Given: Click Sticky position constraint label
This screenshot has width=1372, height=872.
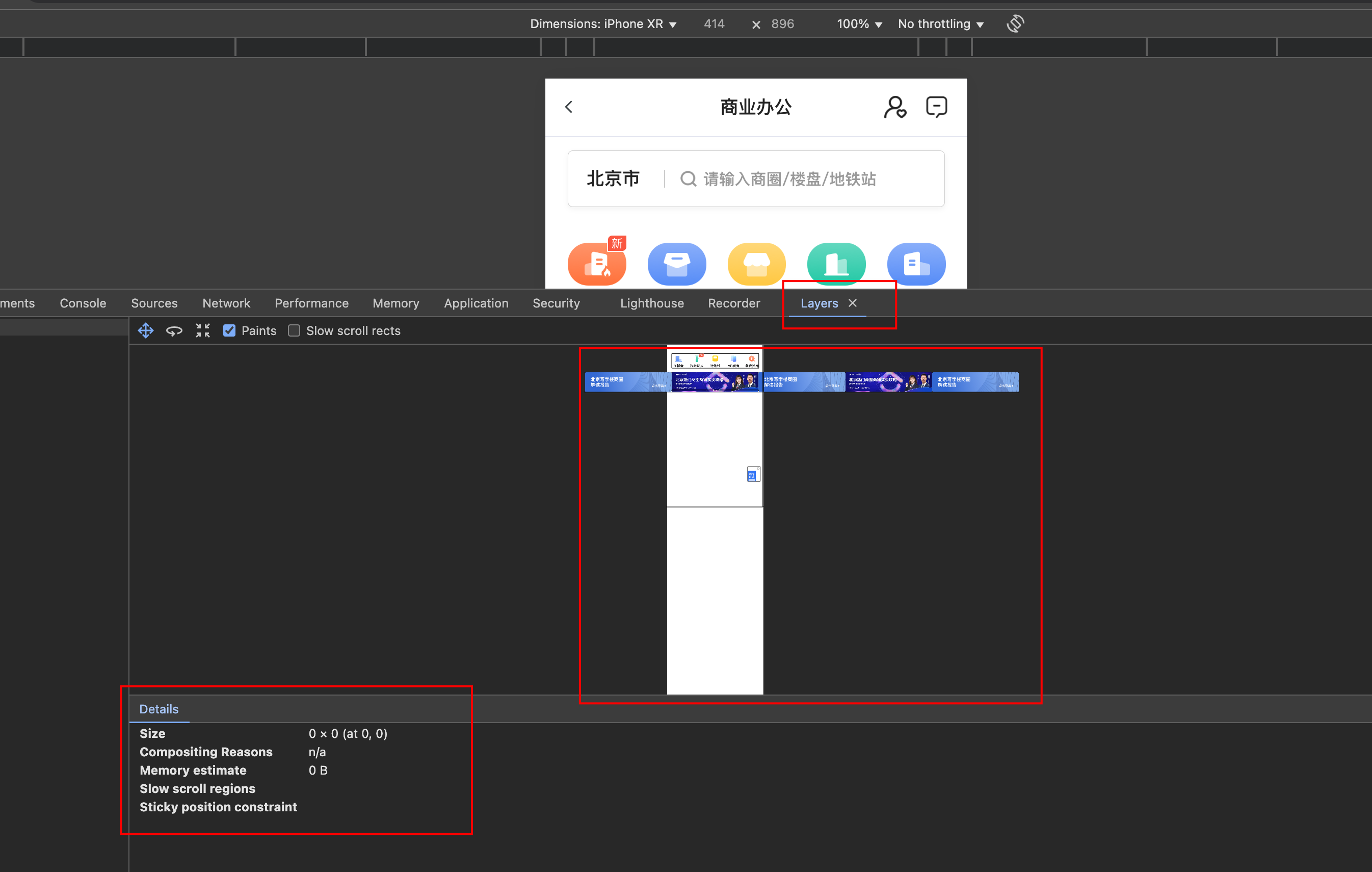Looking at the screenshot, I should coord(218,806).
